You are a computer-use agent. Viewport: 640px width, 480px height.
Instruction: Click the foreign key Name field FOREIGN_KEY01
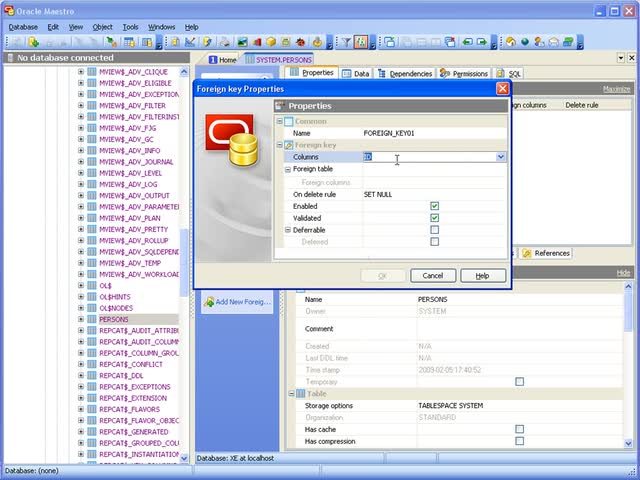(434, 133)
